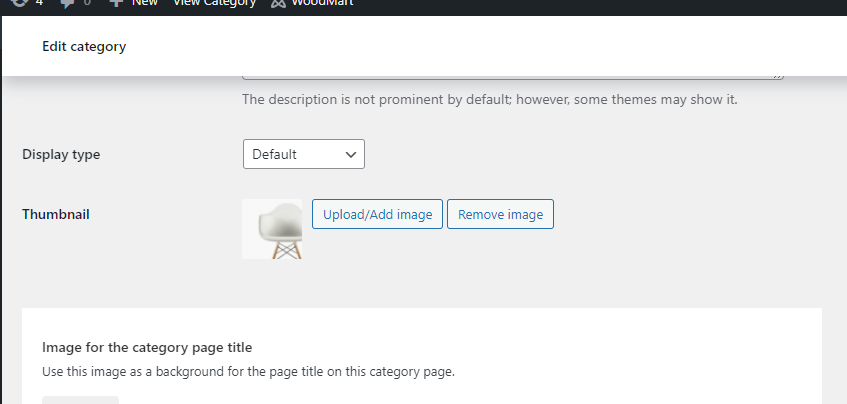The image size is (847, 404).
Task: Focus the description text area
Action: pyautogui.click(x=513, y=77)
